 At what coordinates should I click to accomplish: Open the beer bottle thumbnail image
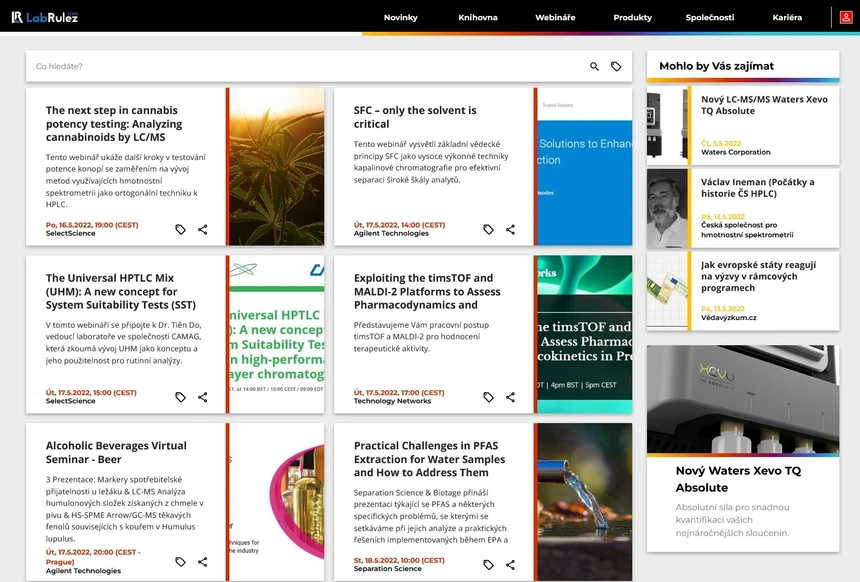tap(277, 502)
